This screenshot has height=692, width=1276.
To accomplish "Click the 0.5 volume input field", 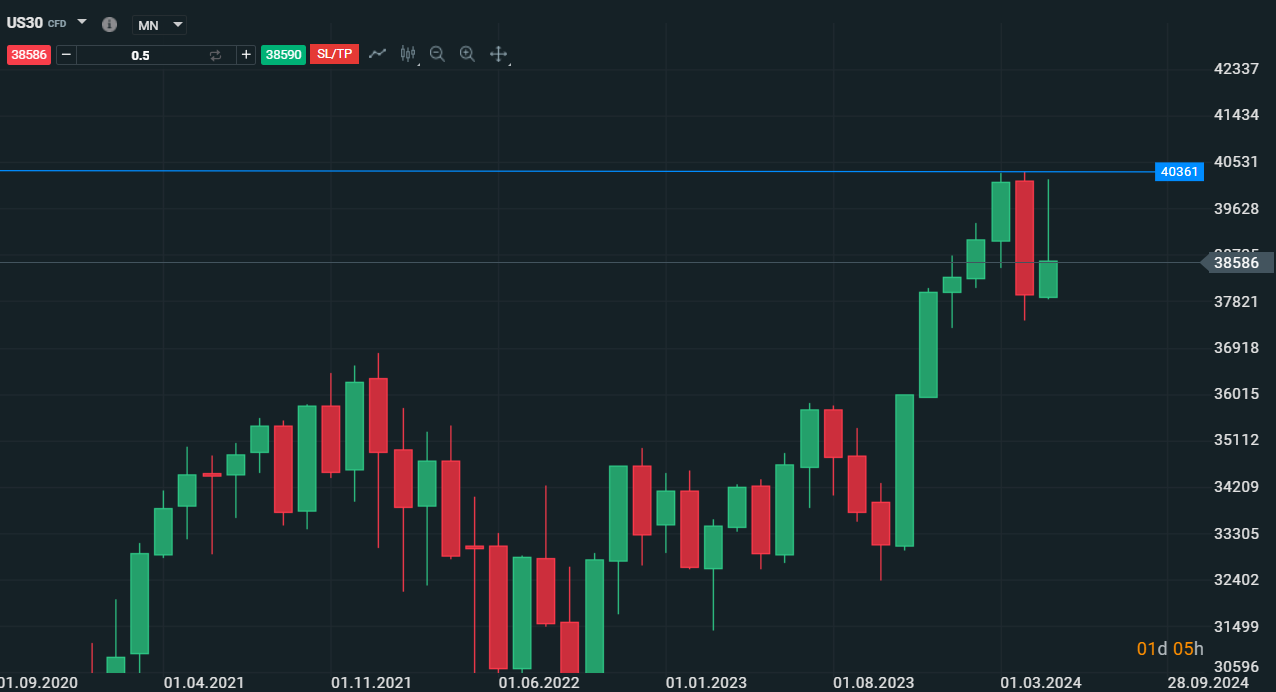I will click(140, 55).
